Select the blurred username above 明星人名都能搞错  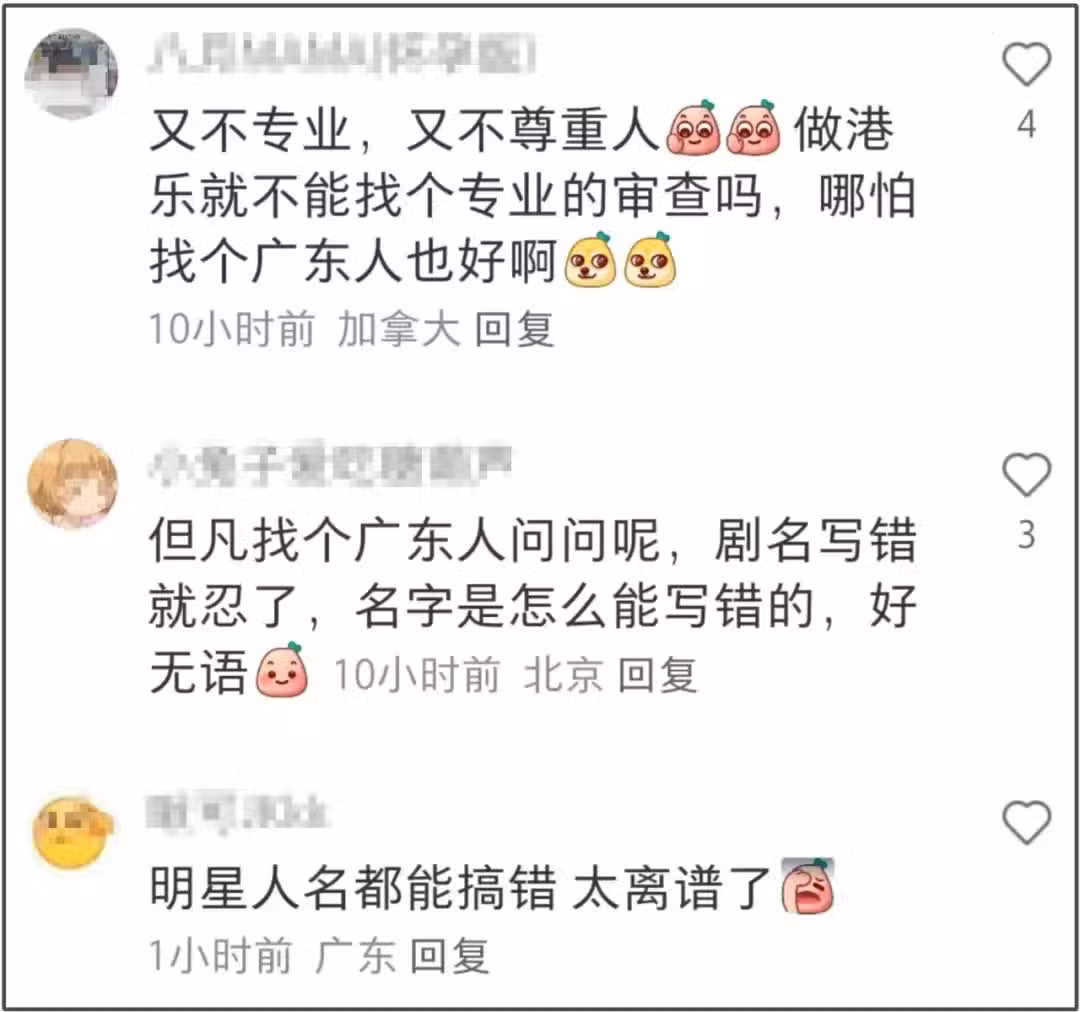238,812
